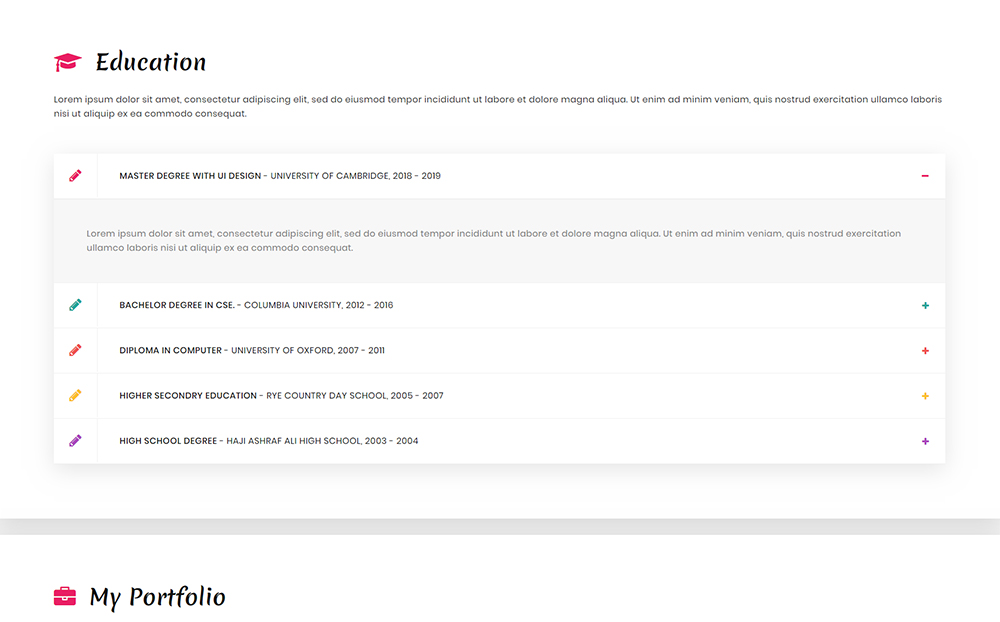Click the purple pencil icon on High School row

point(75,440)
